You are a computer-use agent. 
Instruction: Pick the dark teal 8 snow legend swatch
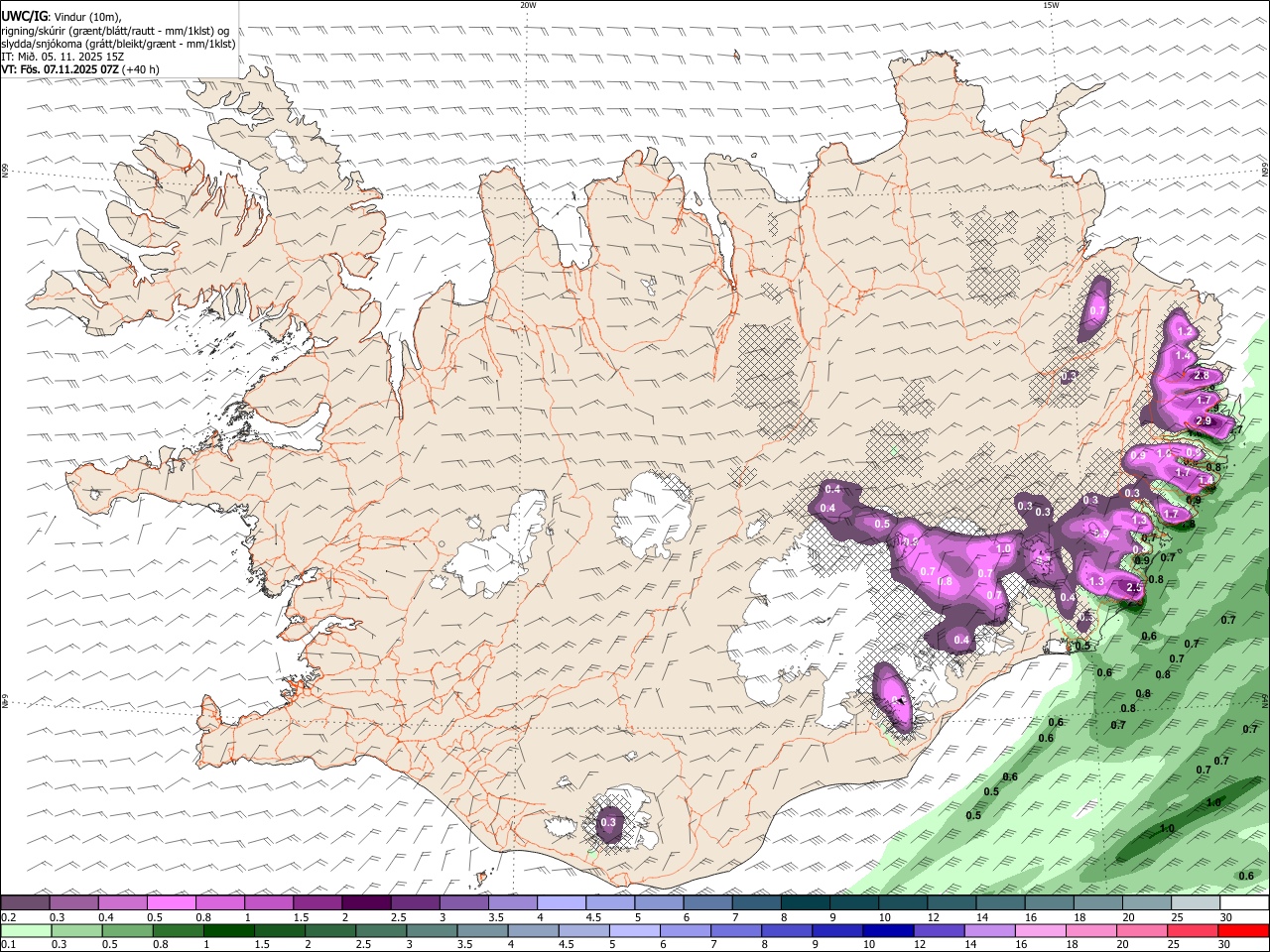806,903
